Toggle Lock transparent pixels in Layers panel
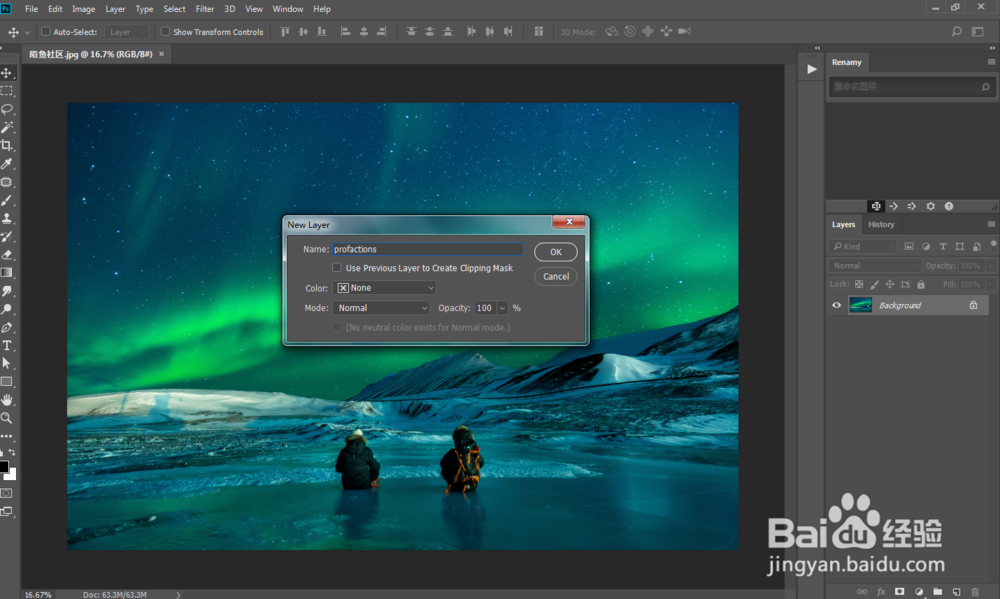Screen dimensions: 1000x599 [x=859, y=285]
